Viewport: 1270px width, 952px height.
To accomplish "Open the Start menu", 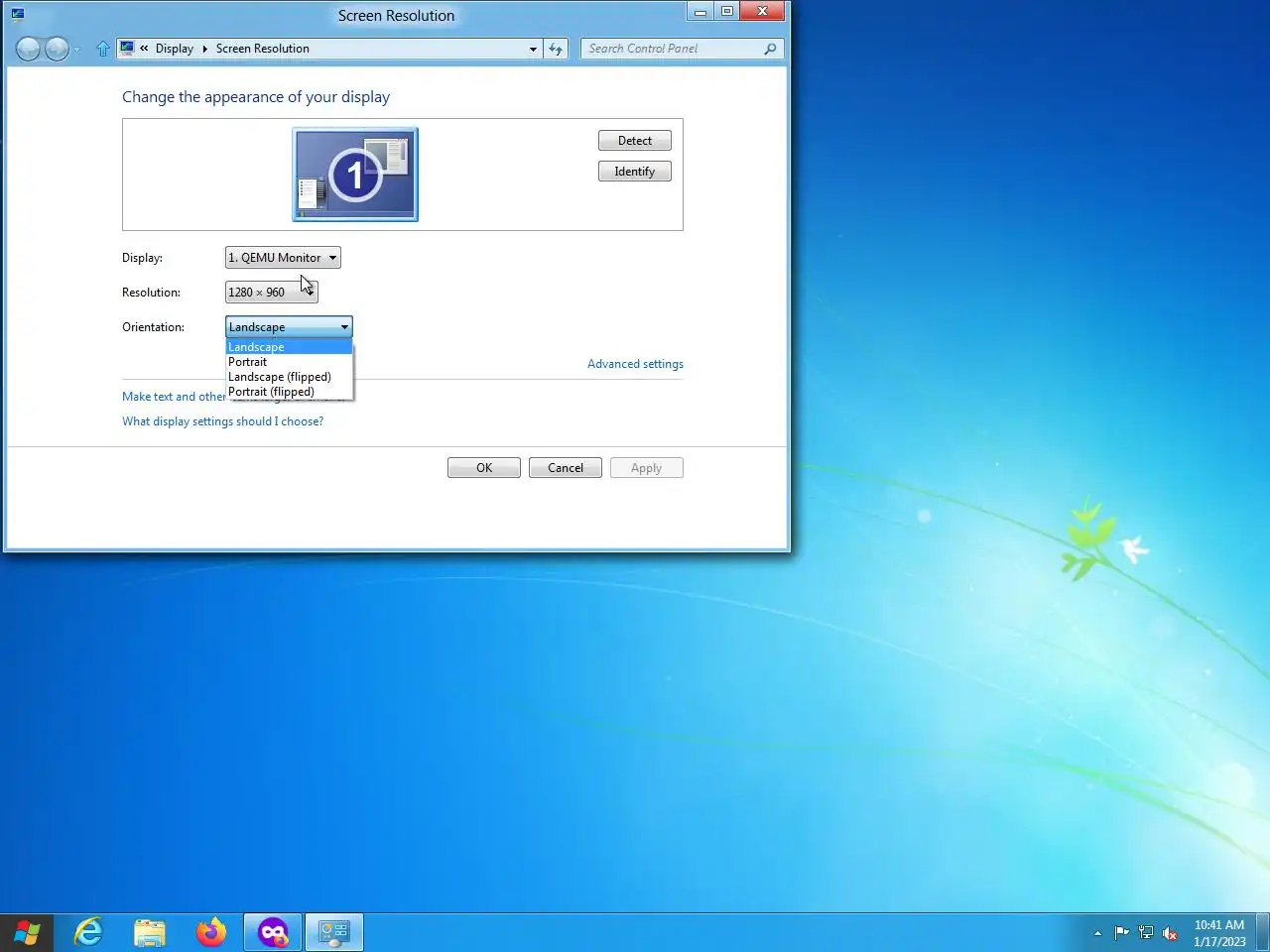I will coord(28,932).
